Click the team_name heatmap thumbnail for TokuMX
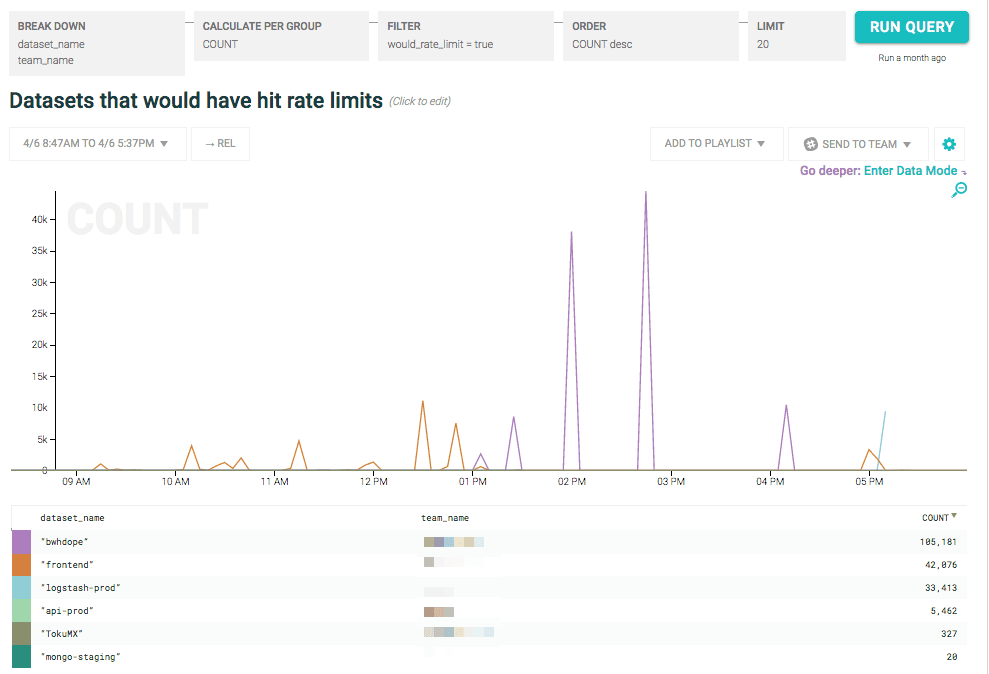The image size is (989, 674). 460,632
